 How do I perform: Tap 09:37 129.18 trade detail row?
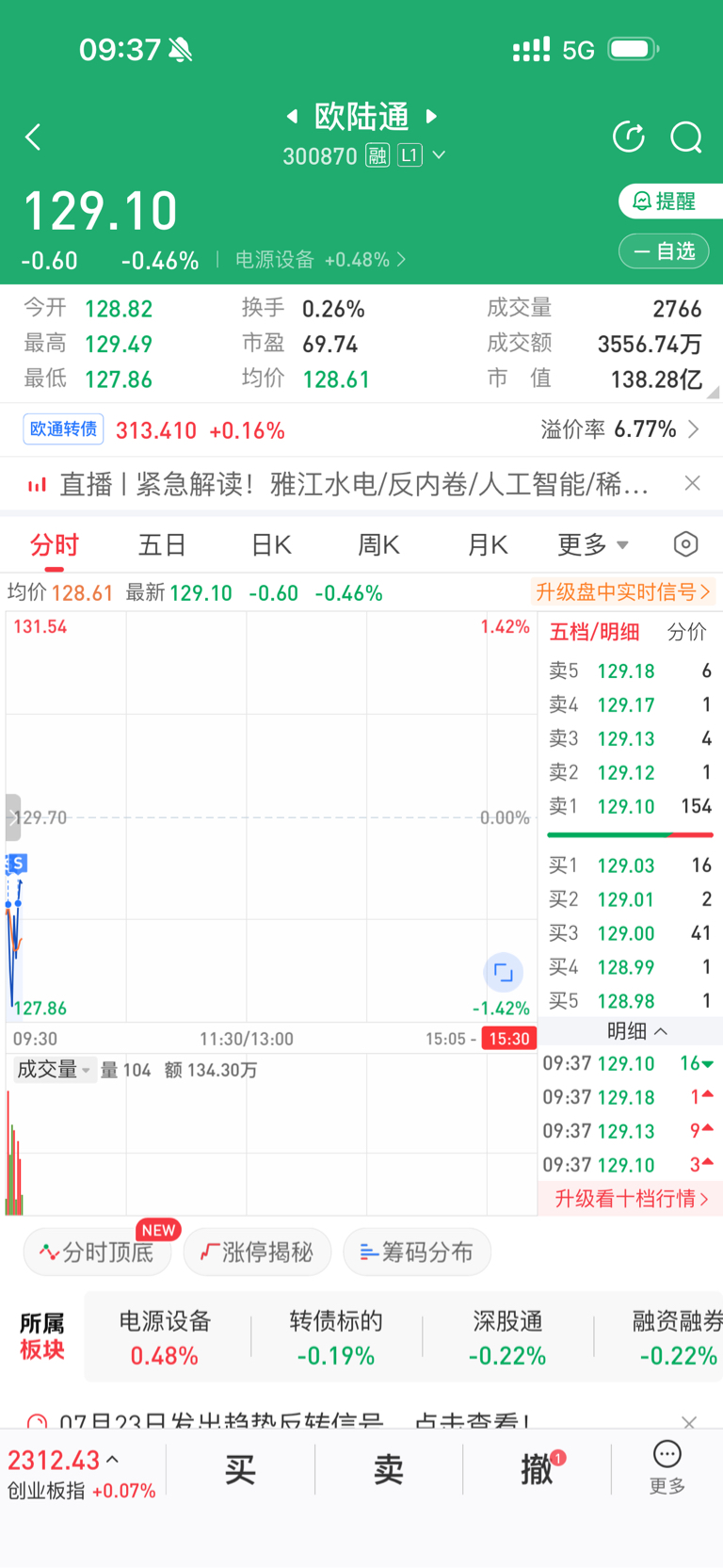pyautogui.click(x=629, y=1097)
